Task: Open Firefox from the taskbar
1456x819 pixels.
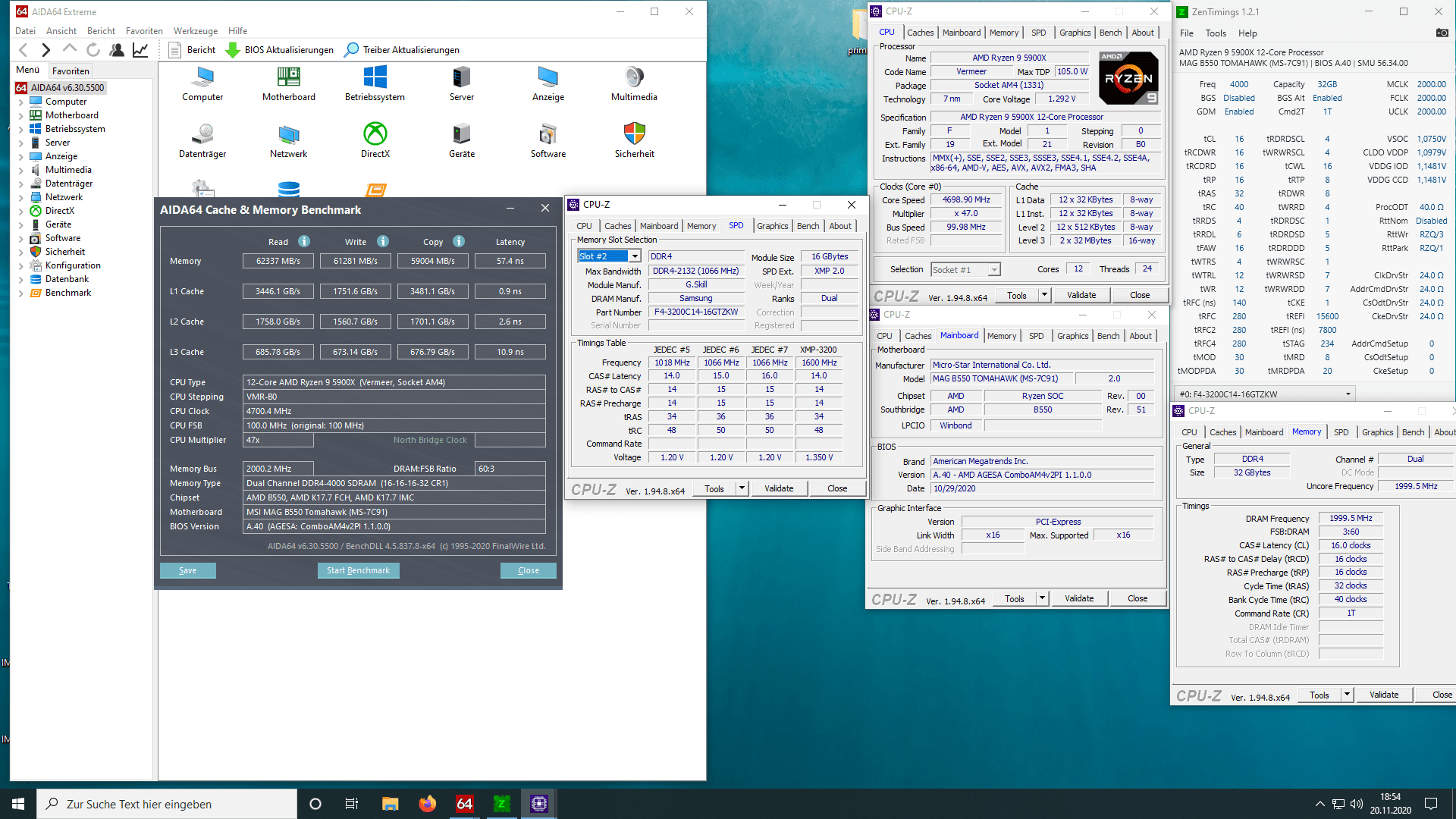Action: coord(427,804)
